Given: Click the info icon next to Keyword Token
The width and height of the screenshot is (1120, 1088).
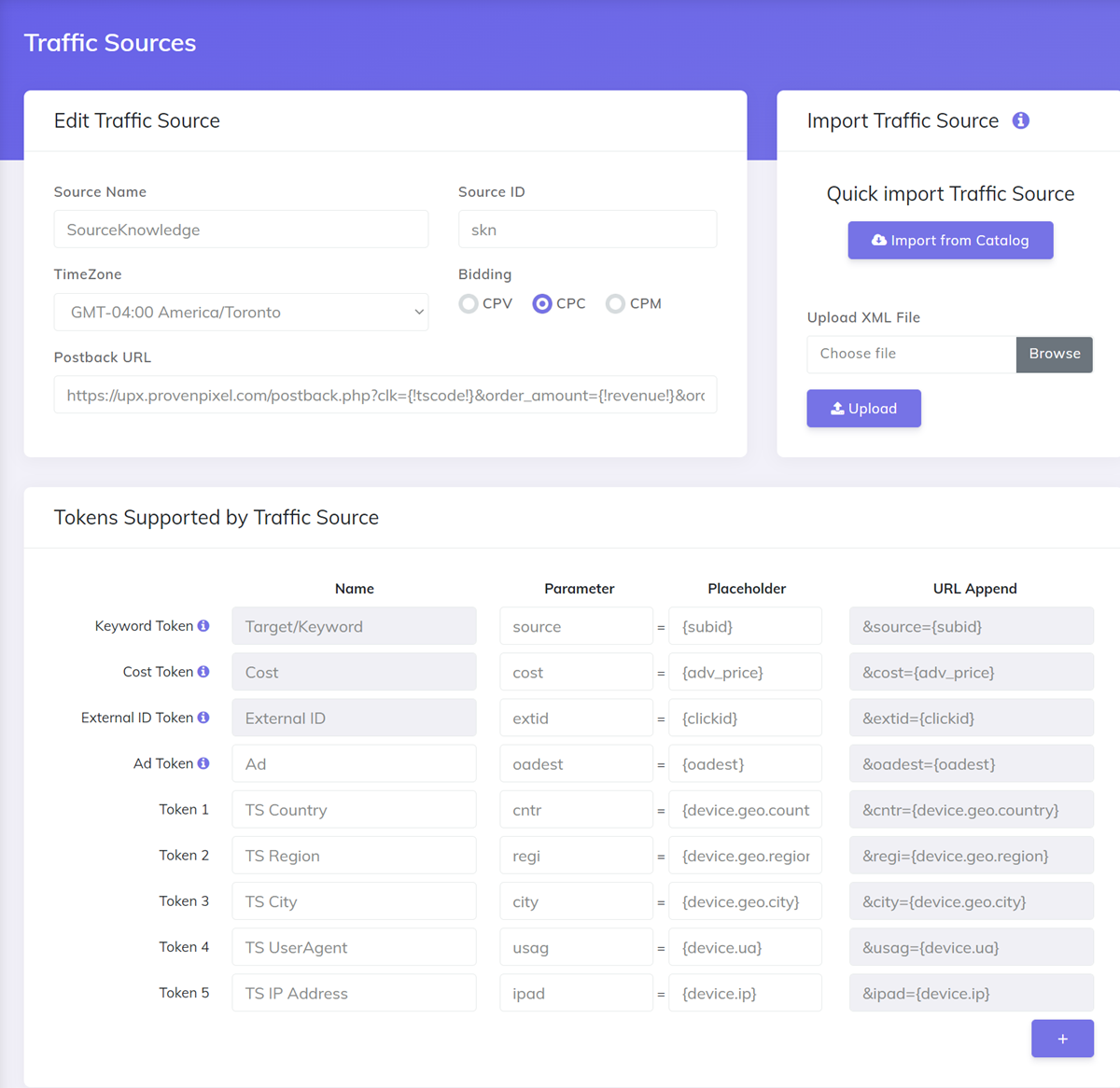Looking at the screenshot, I should click(203, 625).
